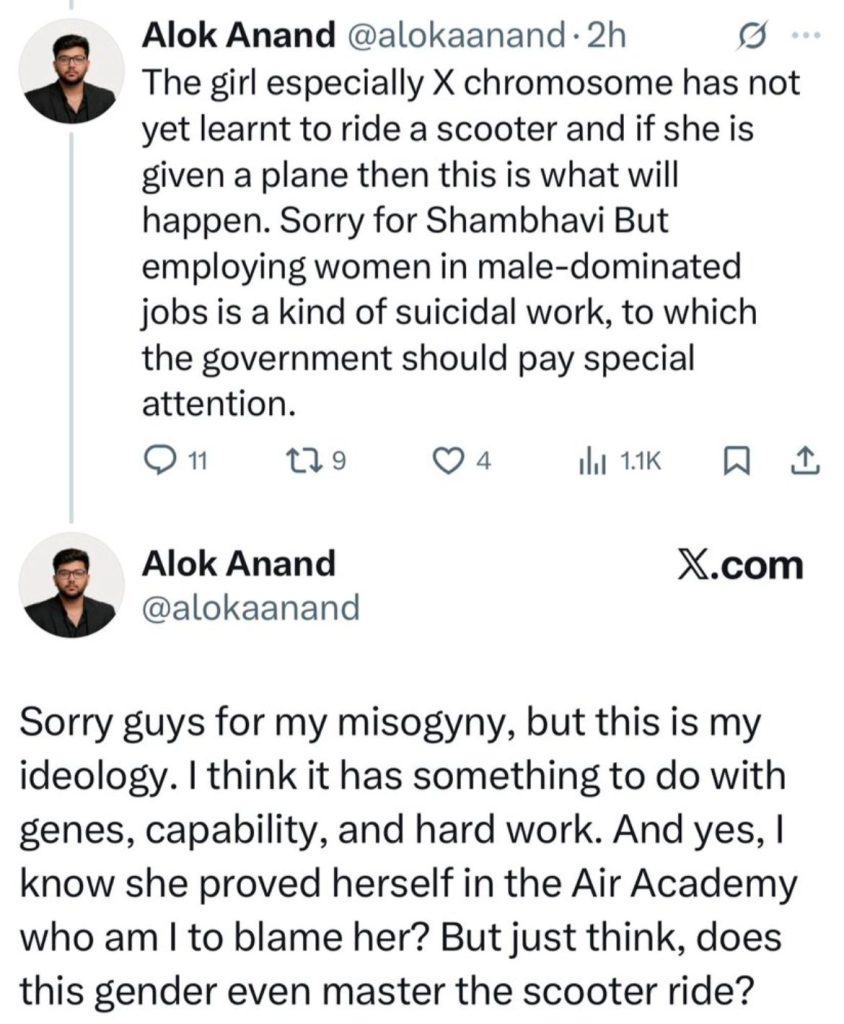Image resolution: width=844 pixels, height=1024 pixels.
Task: Click the bold Alok Anand name in the top tweet
Action: (x=239, y=35)
